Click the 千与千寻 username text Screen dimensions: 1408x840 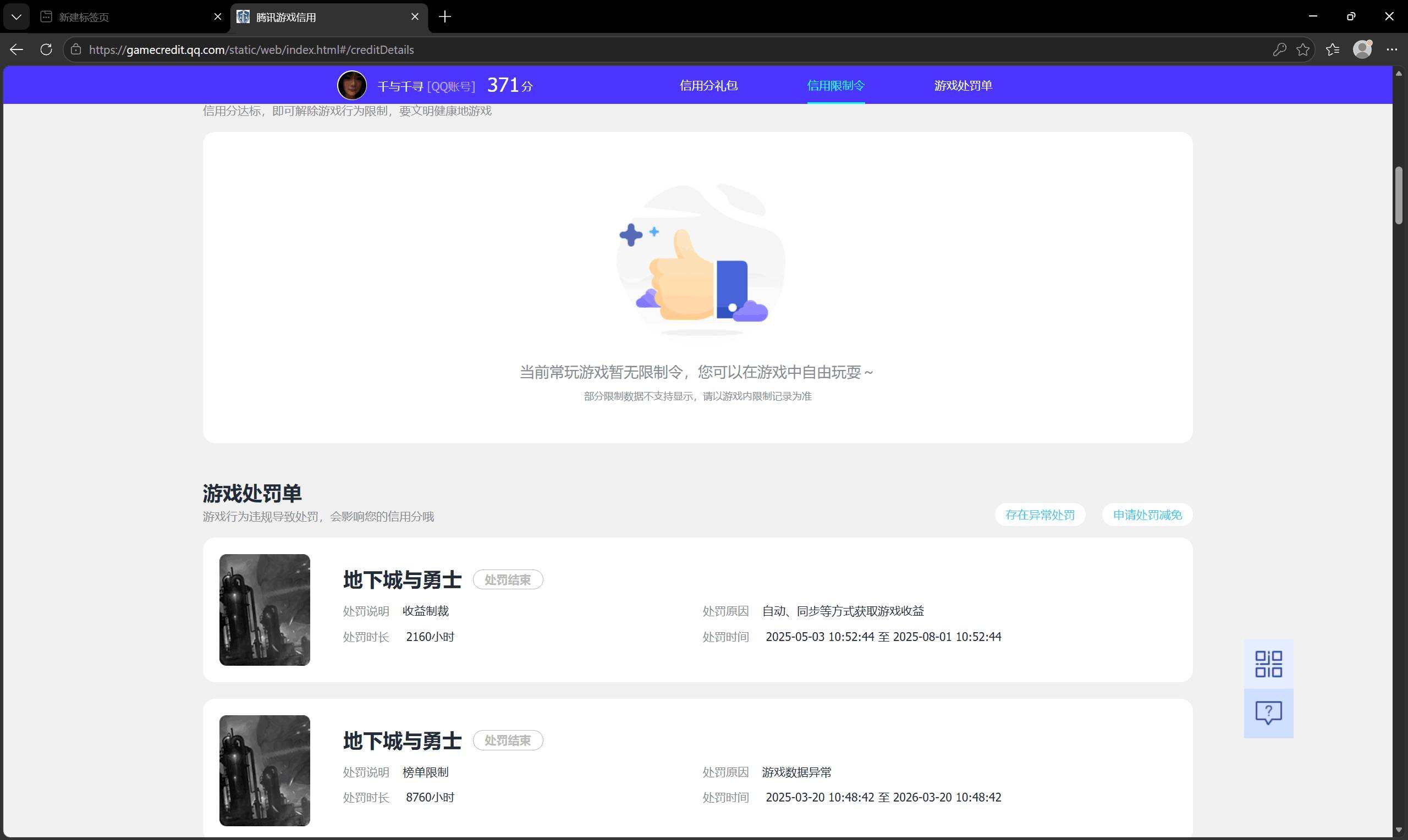pos(400,86)
